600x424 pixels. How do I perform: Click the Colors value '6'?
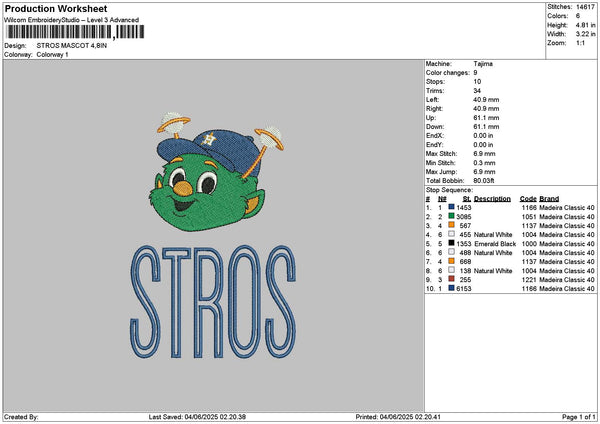pos(578,16)
